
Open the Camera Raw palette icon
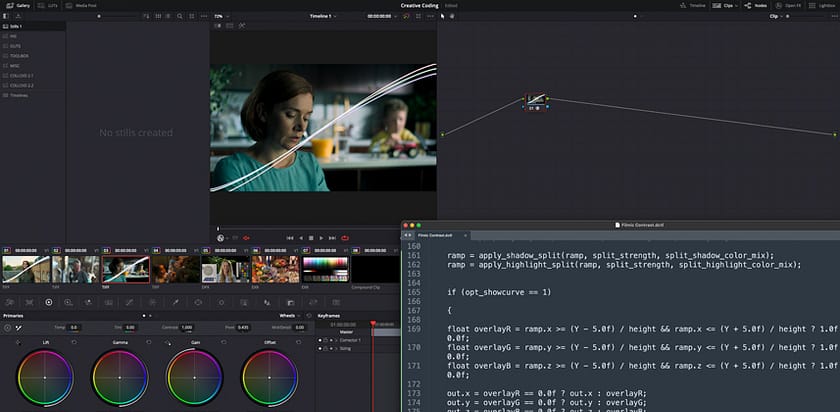(x=10, y=302)
